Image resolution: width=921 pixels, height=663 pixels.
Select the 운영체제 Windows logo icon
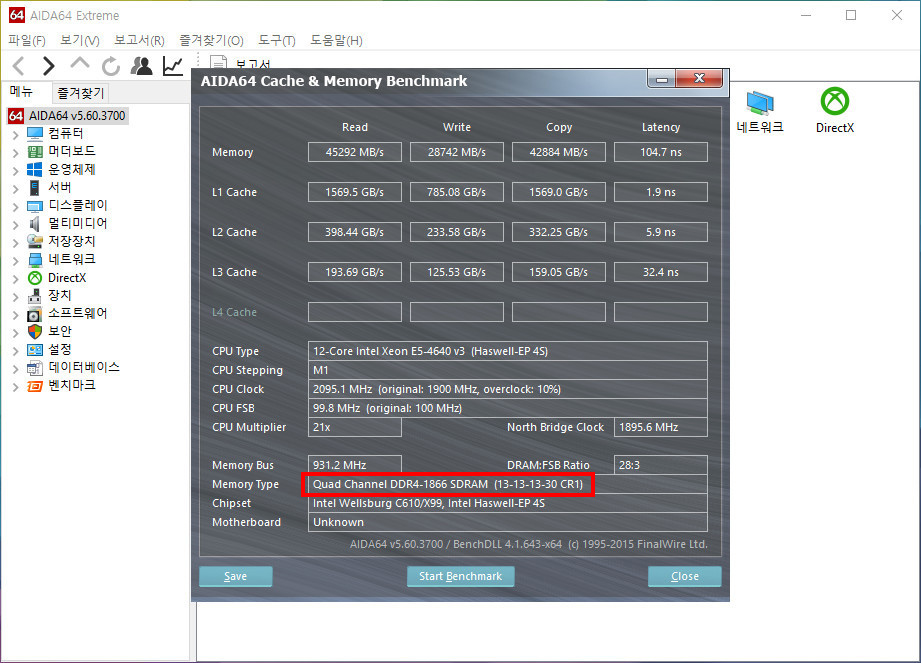tap(35, 169)
